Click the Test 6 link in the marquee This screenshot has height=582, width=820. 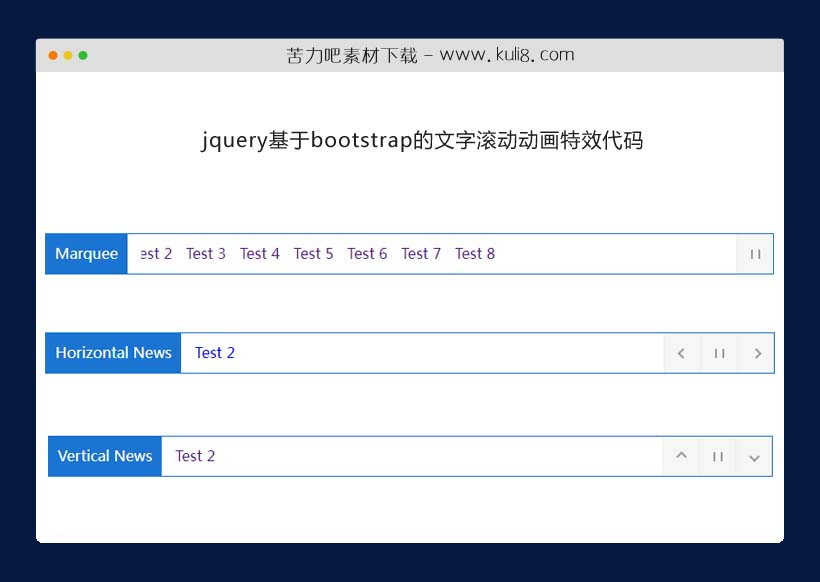(x=367, y=254)
